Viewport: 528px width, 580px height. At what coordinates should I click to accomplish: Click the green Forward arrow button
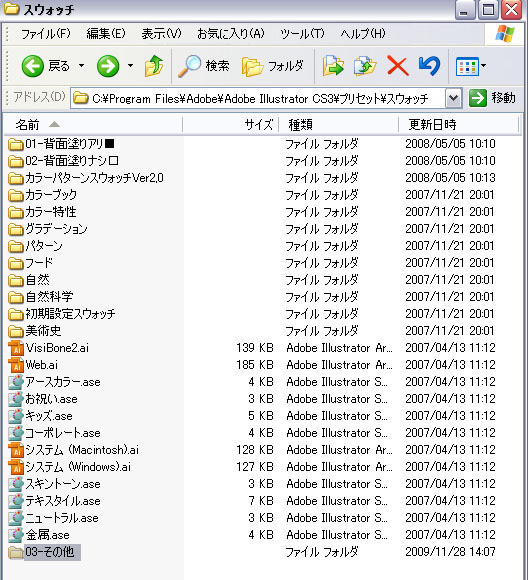108,66
